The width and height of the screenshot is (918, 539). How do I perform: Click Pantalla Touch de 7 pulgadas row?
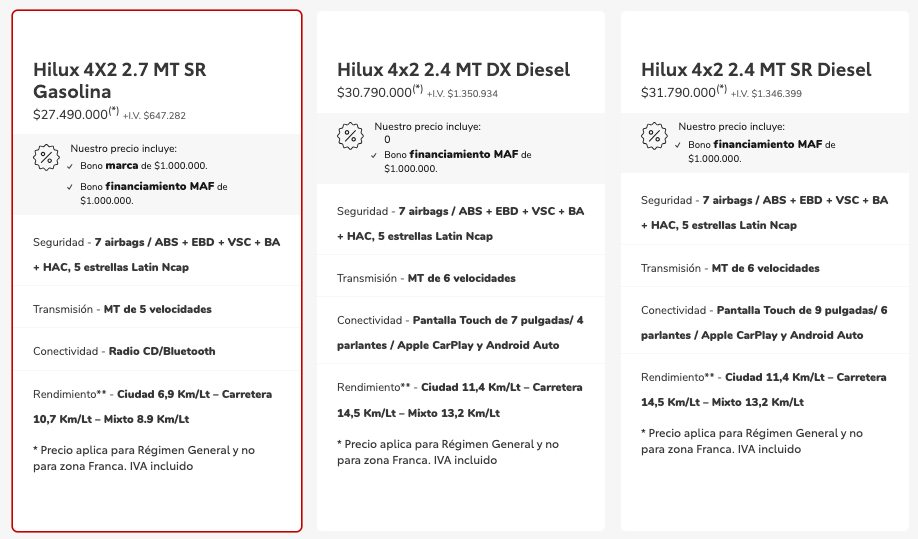tap(461, 332)
